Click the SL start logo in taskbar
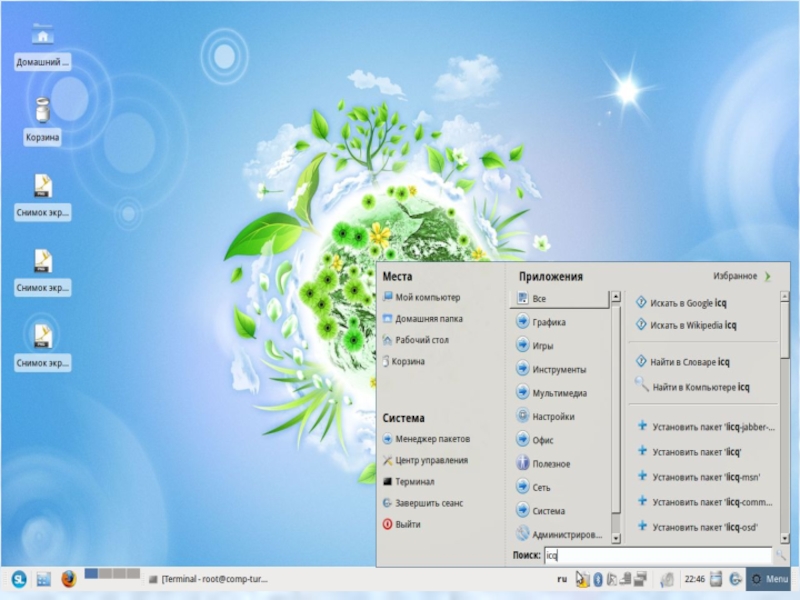The height and width of the screenshot is (600, 800). (19, 579)
